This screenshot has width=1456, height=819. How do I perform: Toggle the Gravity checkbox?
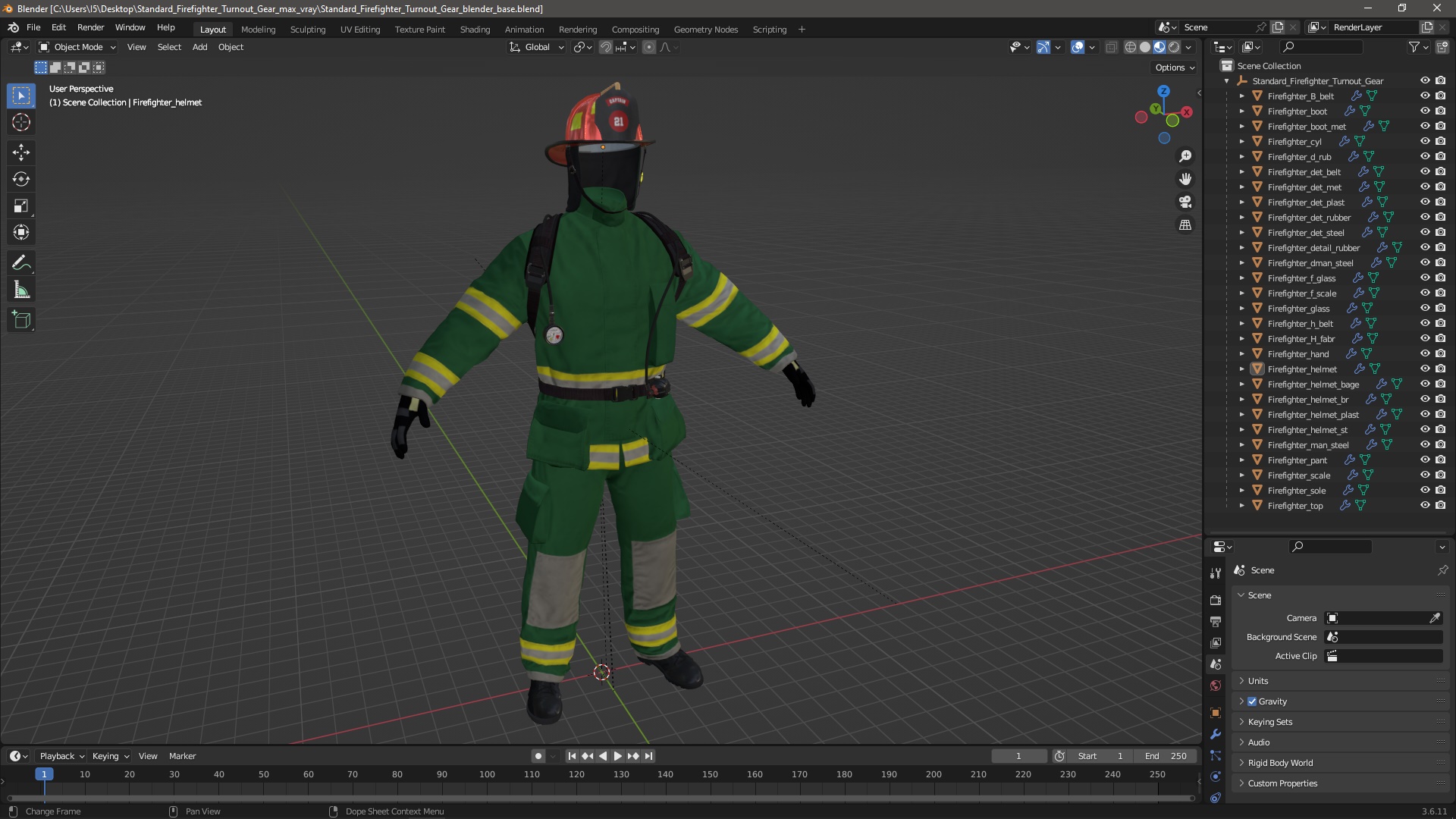pyautogui.click(x=1252, y=701)
